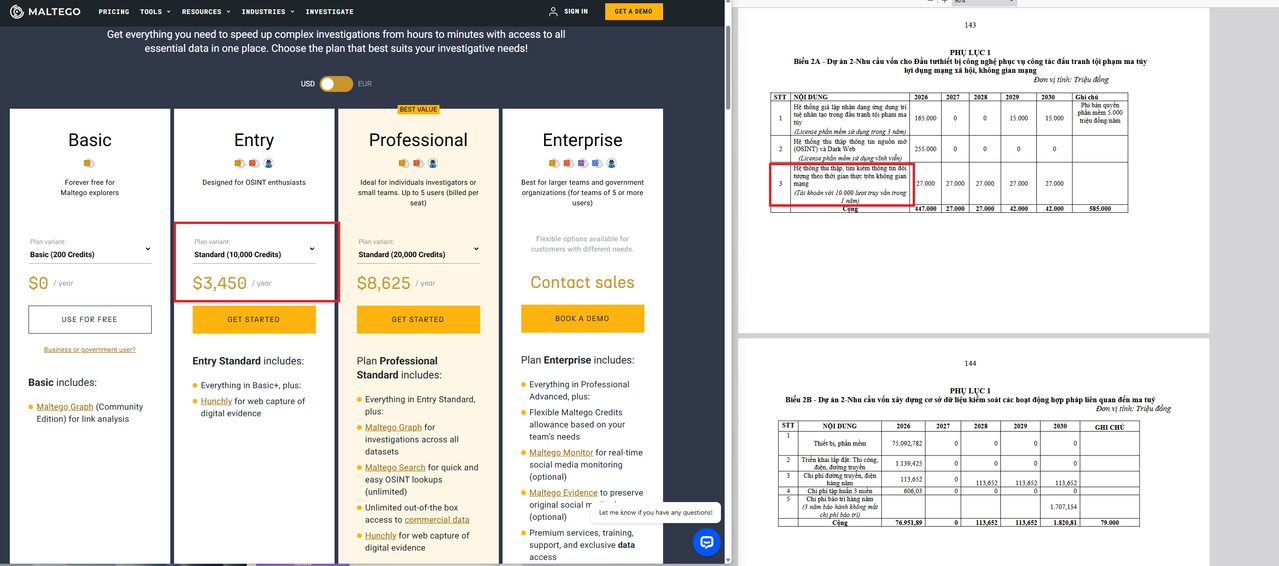The height and width of the screenshot is (566, 1279).
Task: Click the 'Enterprise' plan heading
Action: click(x=582, y=140)
